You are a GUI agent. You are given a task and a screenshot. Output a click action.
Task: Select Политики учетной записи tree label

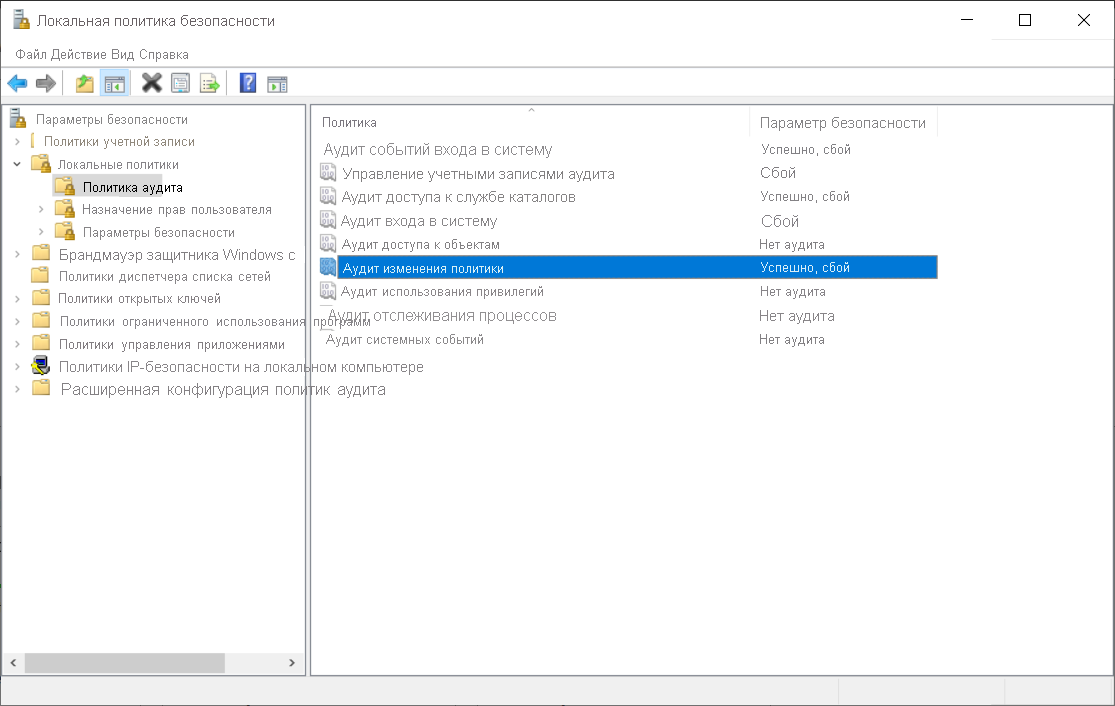pyautogui.click(x=119, y=141)
